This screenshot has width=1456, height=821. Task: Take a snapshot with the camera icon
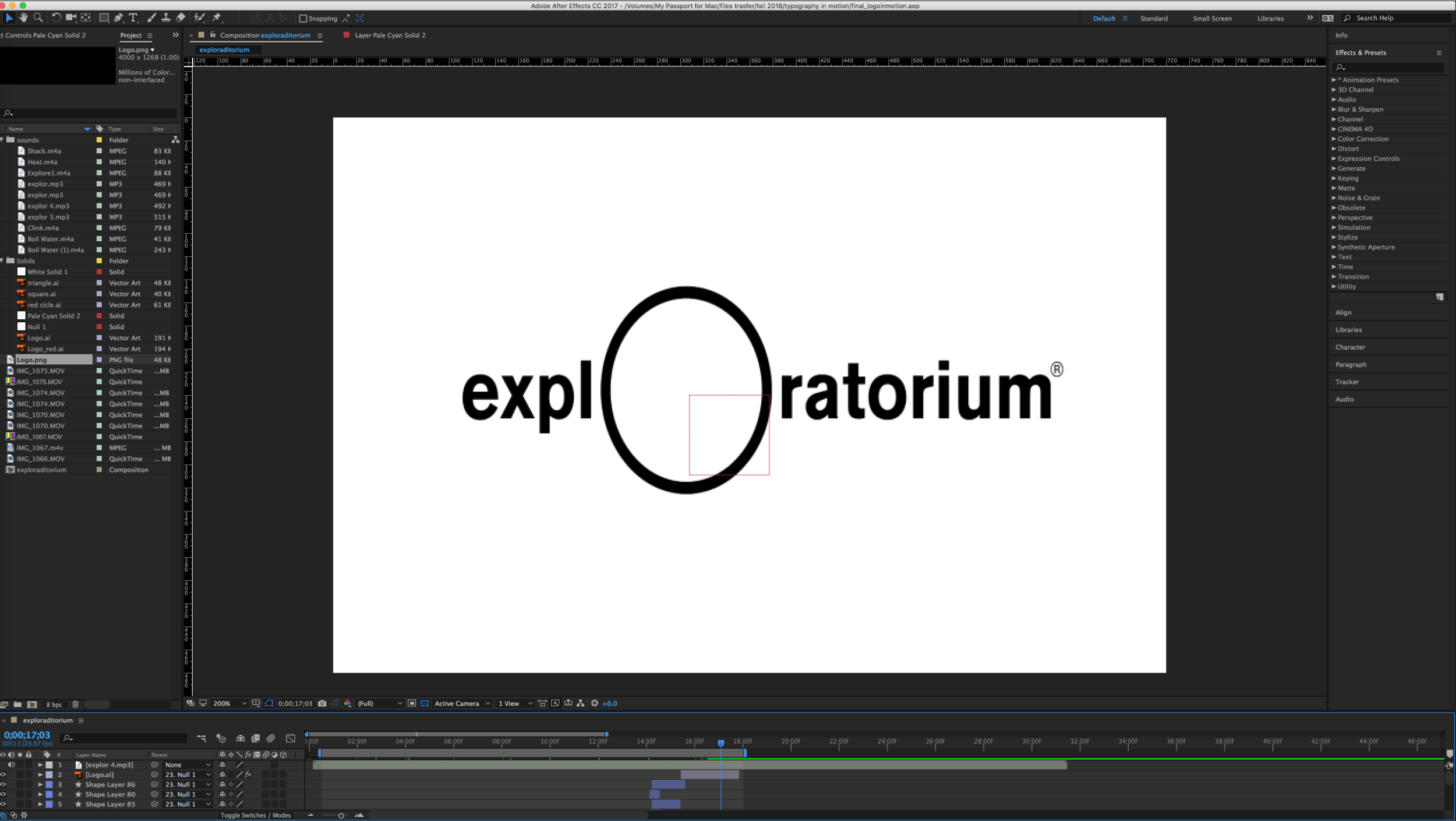(x=322, y=703)
